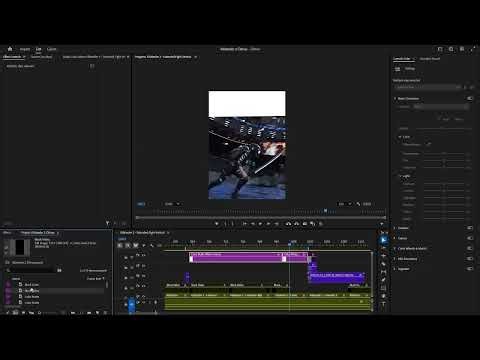This screenshot has height=360, width=480.
Task: Step back one frame
Action: pos(253,224)
